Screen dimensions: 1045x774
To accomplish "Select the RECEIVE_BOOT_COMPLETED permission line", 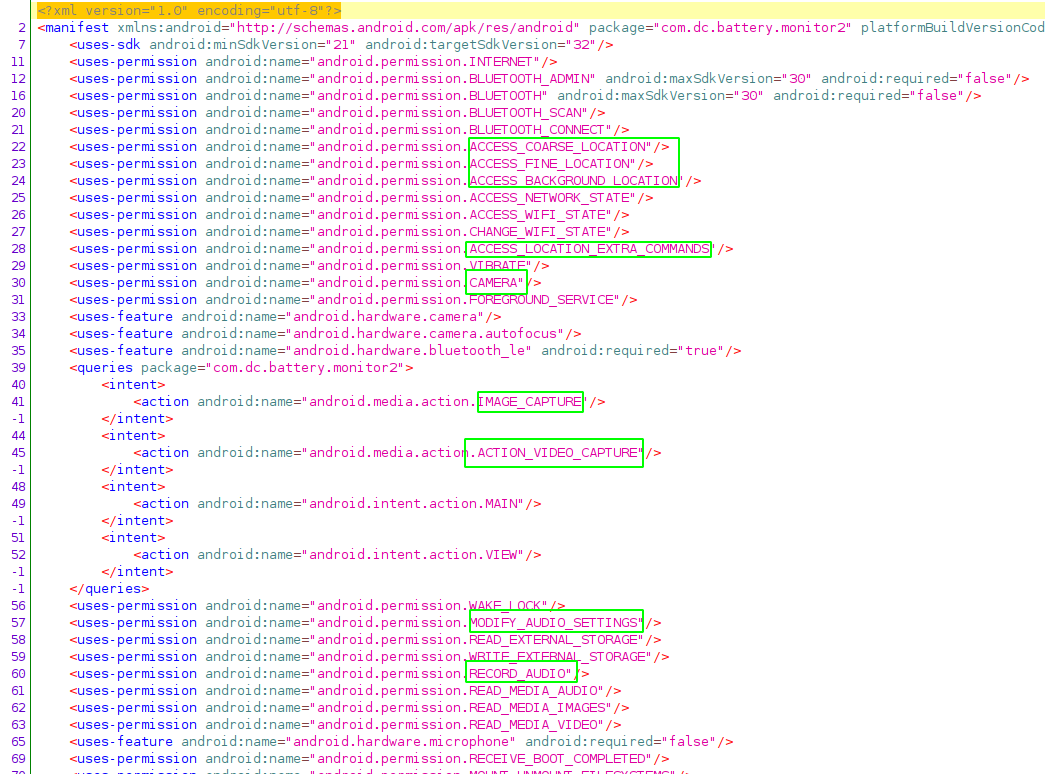I will 369,759.
